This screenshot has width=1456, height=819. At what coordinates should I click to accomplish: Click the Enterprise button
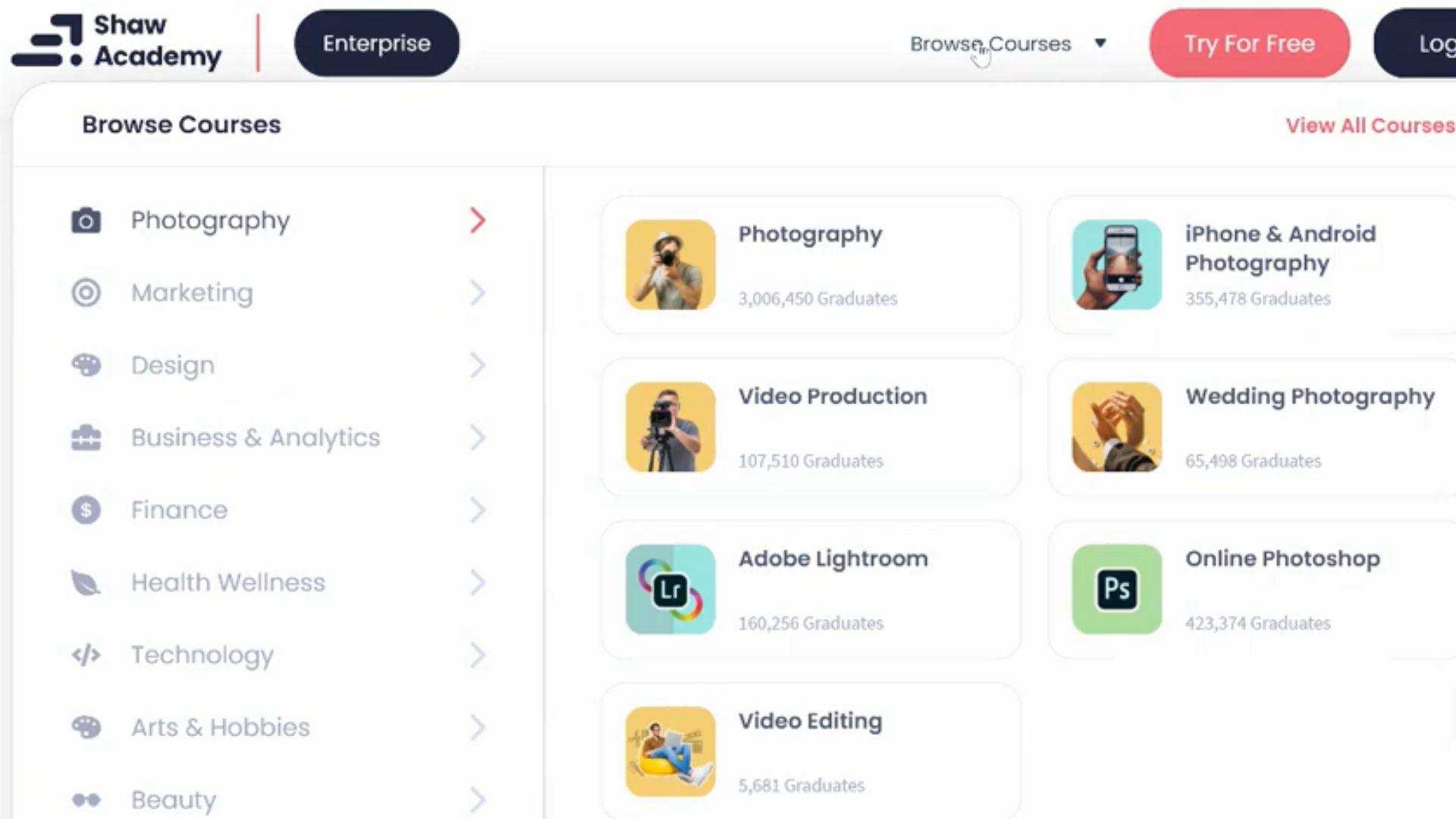tap(376, 43)
